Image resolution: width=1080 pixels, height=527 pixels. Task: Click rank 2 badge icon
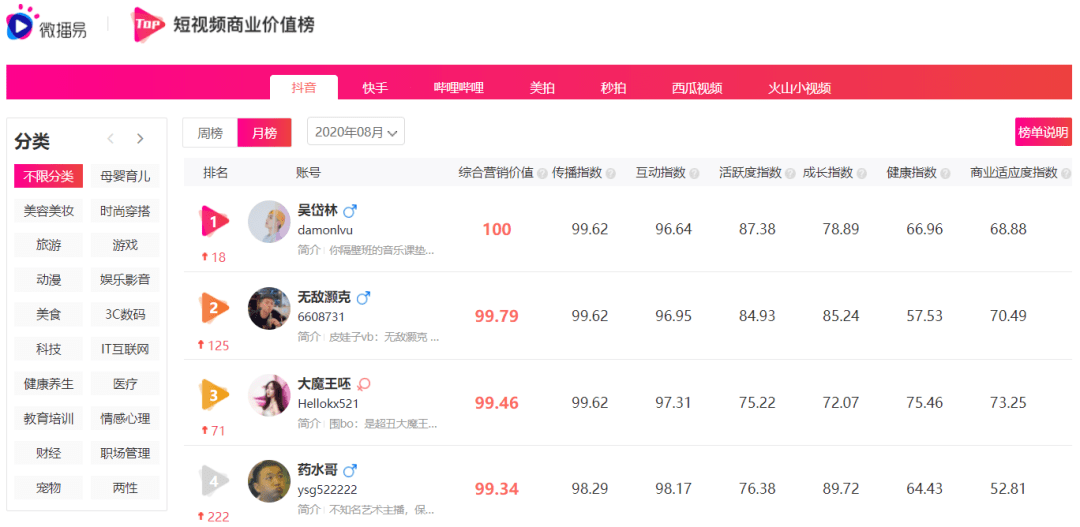pos(214,308)
